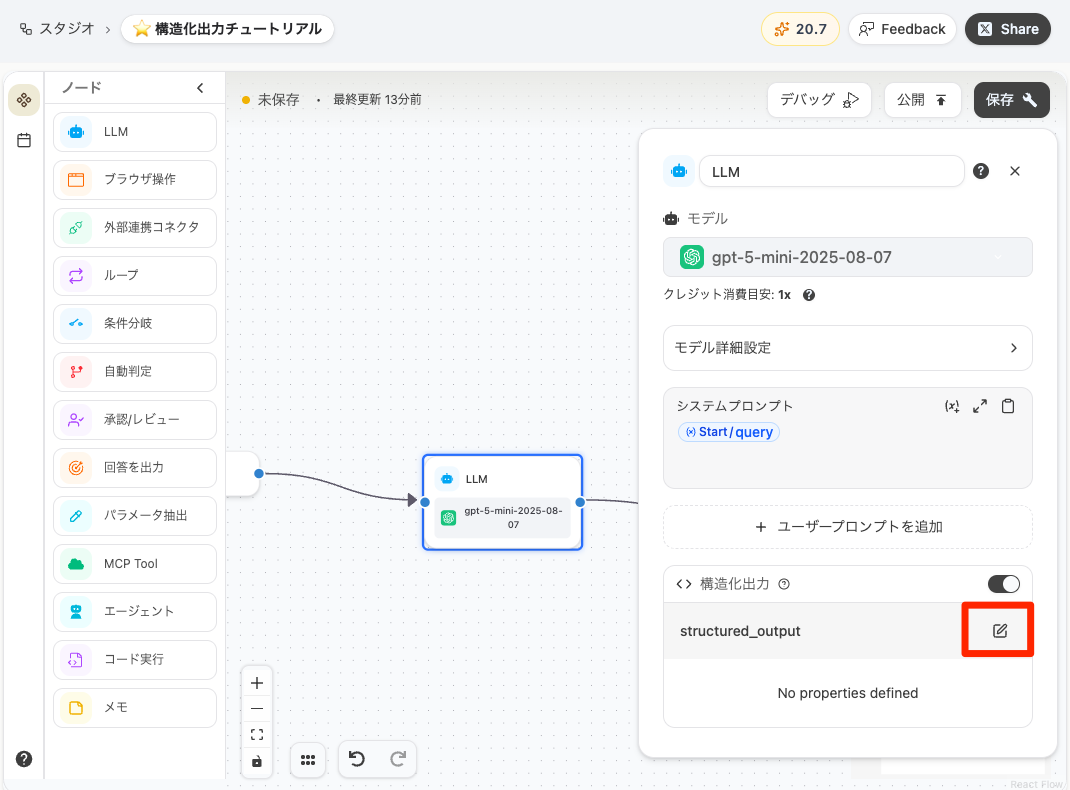Expand the システムプロンプト editor to fullscreen
Screen dimensions: 1070x790
pos(980,406)
